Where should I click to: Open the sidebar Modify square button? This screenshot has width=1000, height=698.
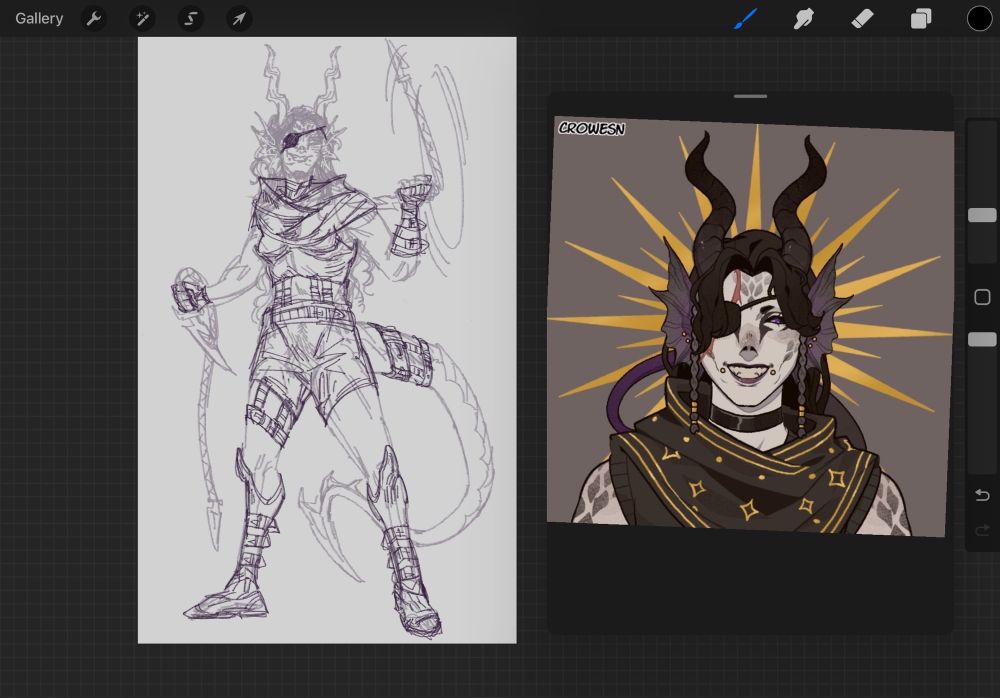(982, 297)
